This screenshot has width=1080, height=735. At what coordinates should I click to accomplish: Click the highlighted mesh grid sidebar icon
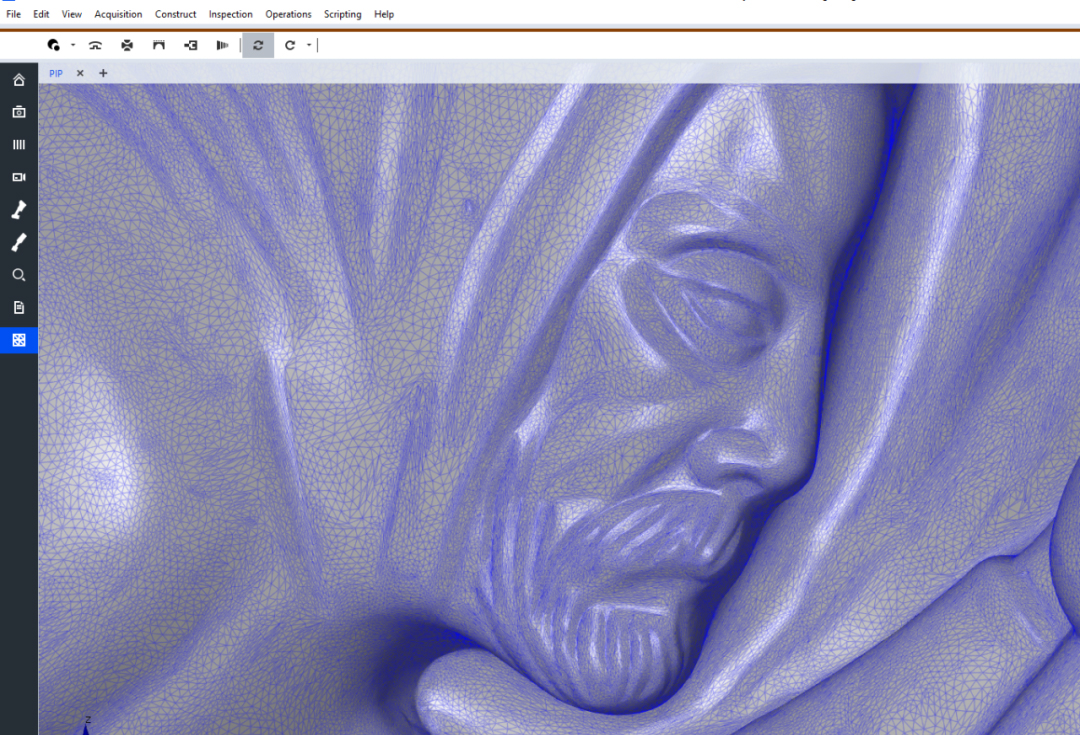point(18,340)
